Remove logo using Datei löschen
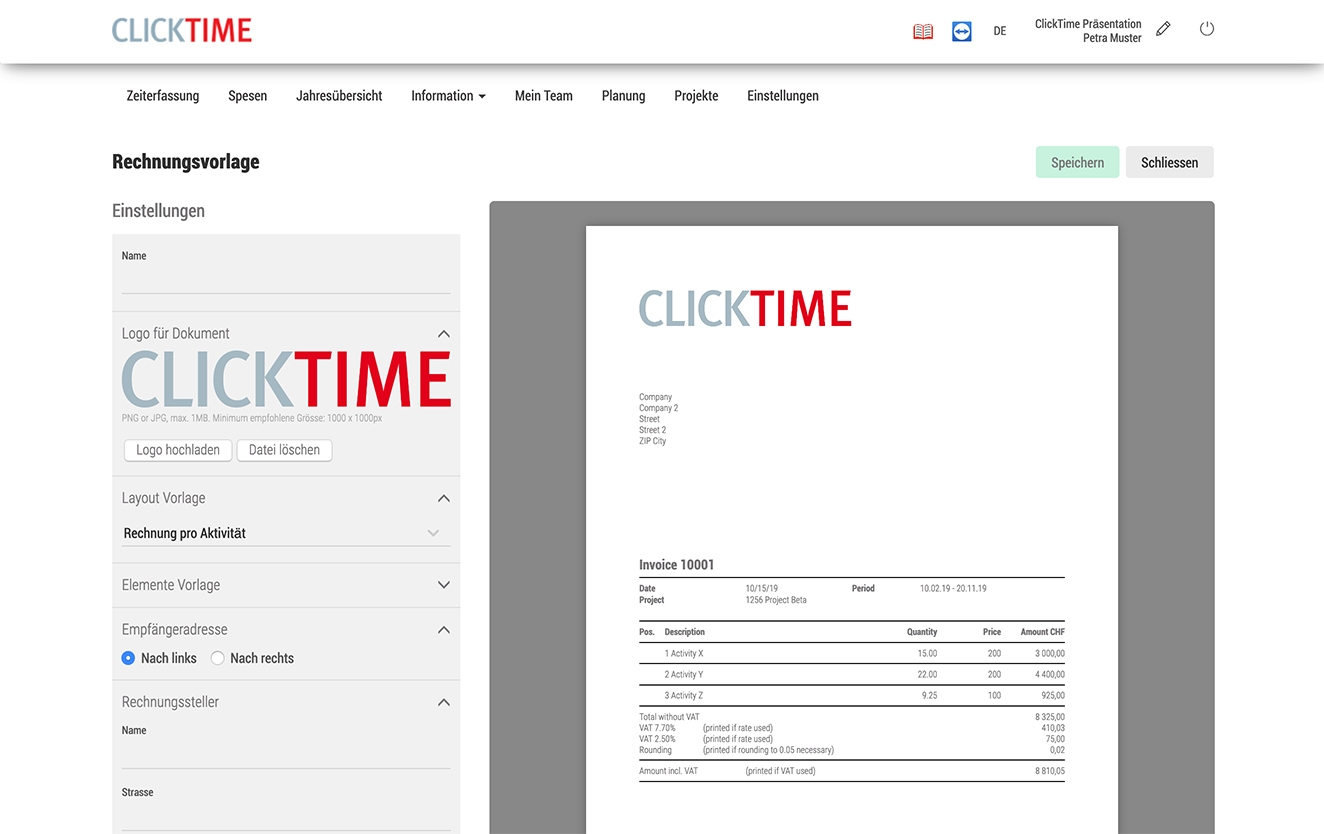The width and height of the screenshot is (1324, 834). tap(284, 450)
